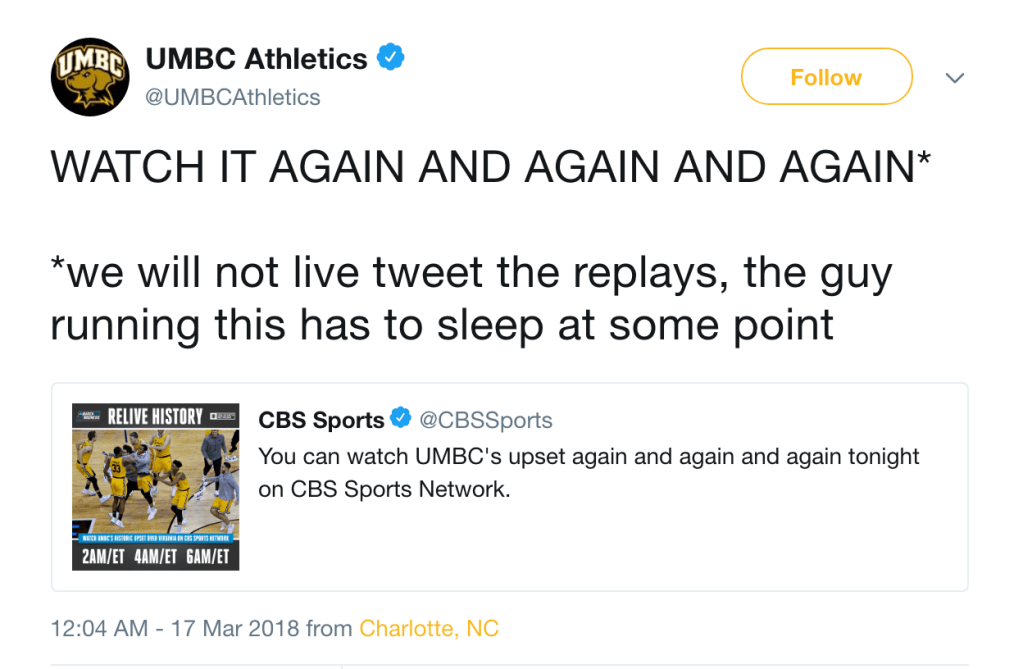Click the CBS Sports Network logo in the thumbnail banner
1023x669 pixels.
pos(222,415)
